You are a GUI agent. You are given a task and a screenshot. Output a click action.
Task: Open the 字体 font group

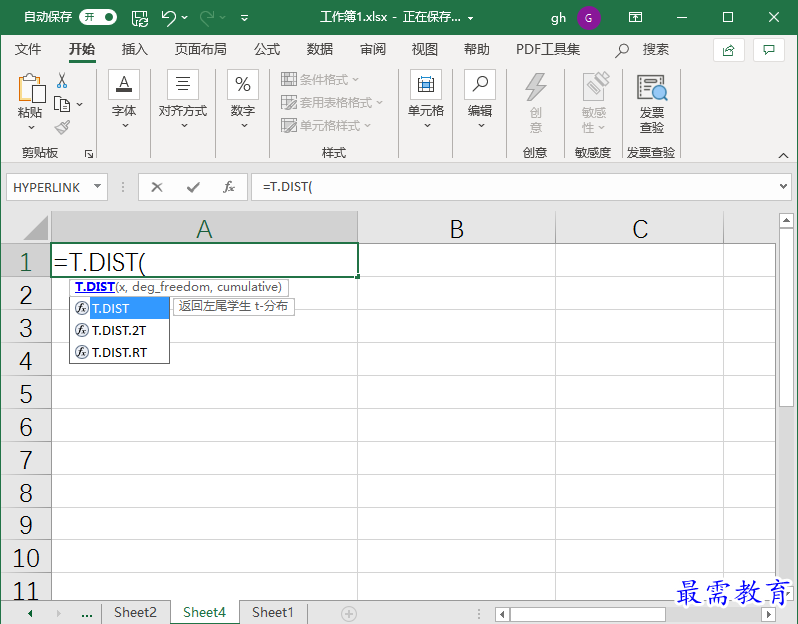click(124, 100)
